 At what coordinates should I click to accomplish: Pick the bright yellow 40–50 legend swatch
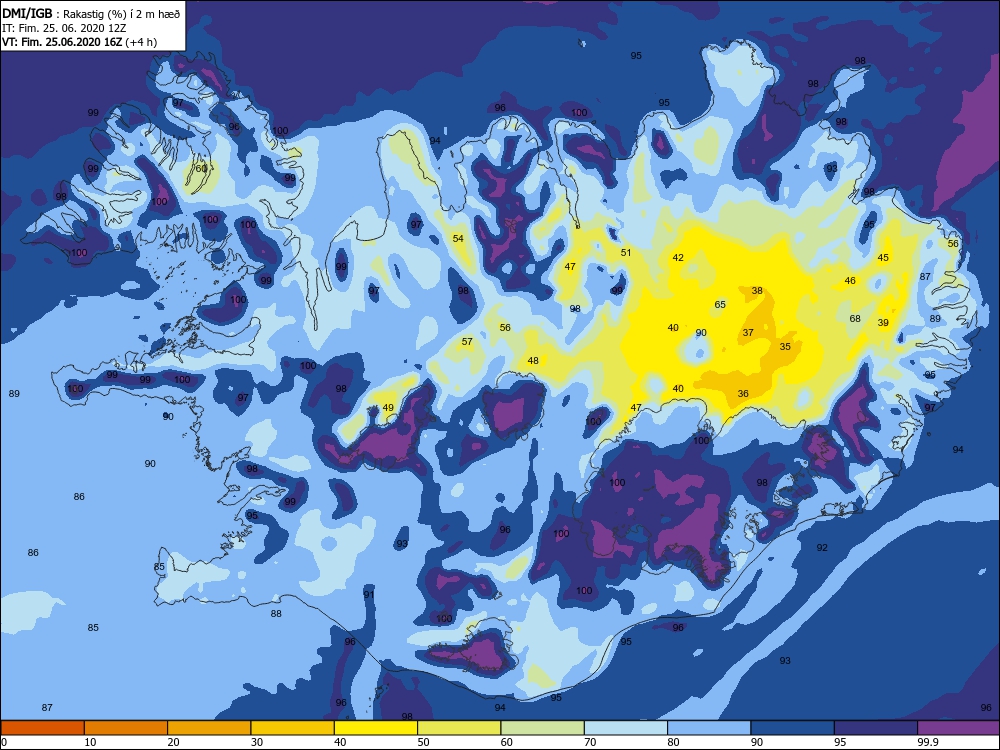[376, 728]
